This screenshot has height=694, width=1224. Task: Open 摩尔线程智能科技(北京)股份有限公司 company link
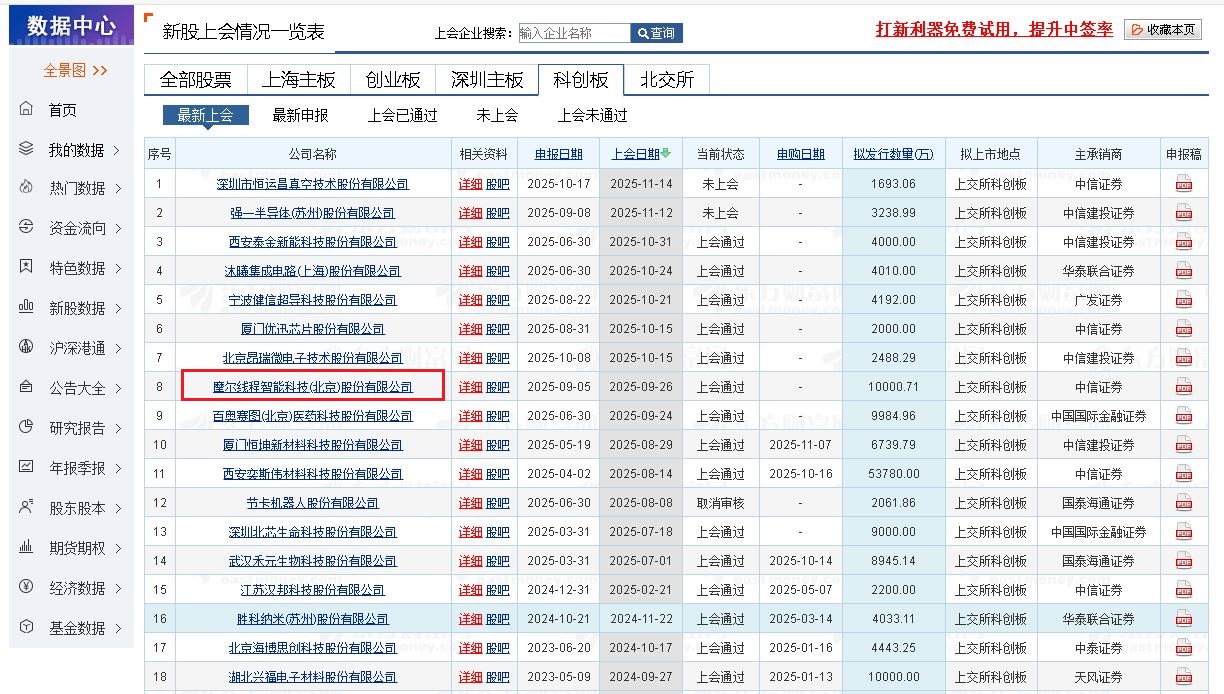(313, 387)
